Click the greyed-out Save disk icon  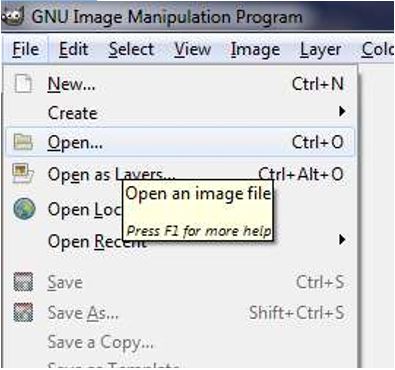23,282
